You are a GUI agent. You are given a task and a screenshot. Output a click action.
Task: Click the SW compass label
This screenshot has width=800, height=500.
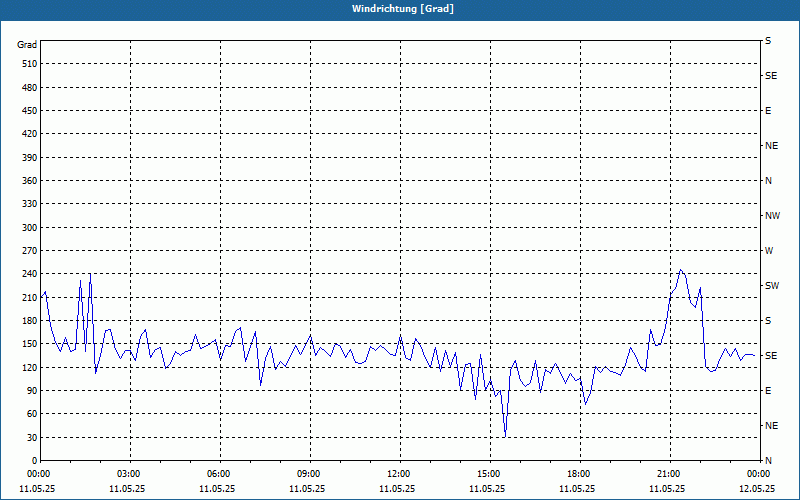pos(772,286)
